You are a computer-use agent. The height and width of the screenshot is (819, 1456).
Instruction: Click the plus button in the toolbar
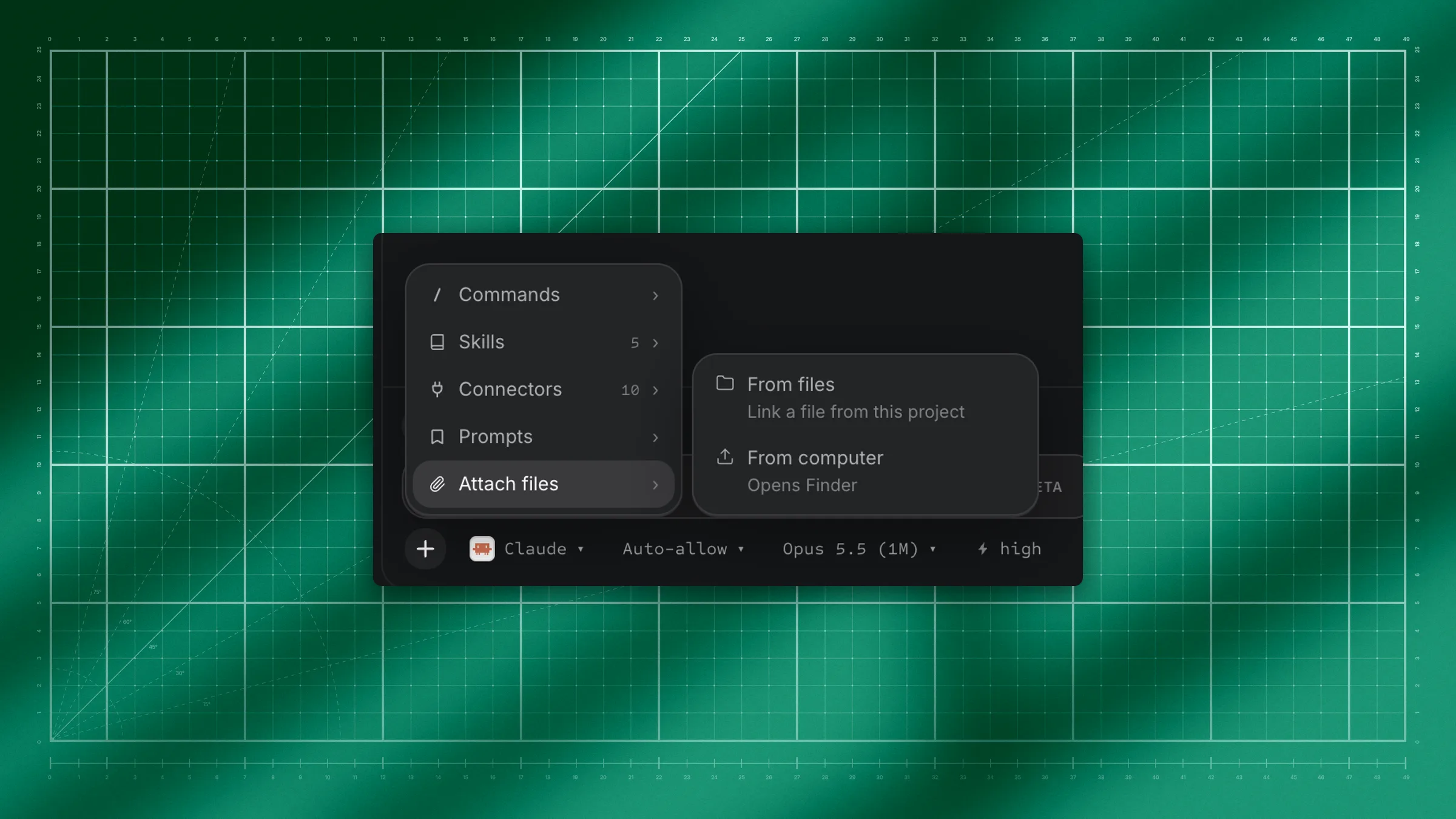[x=425, y=549]
